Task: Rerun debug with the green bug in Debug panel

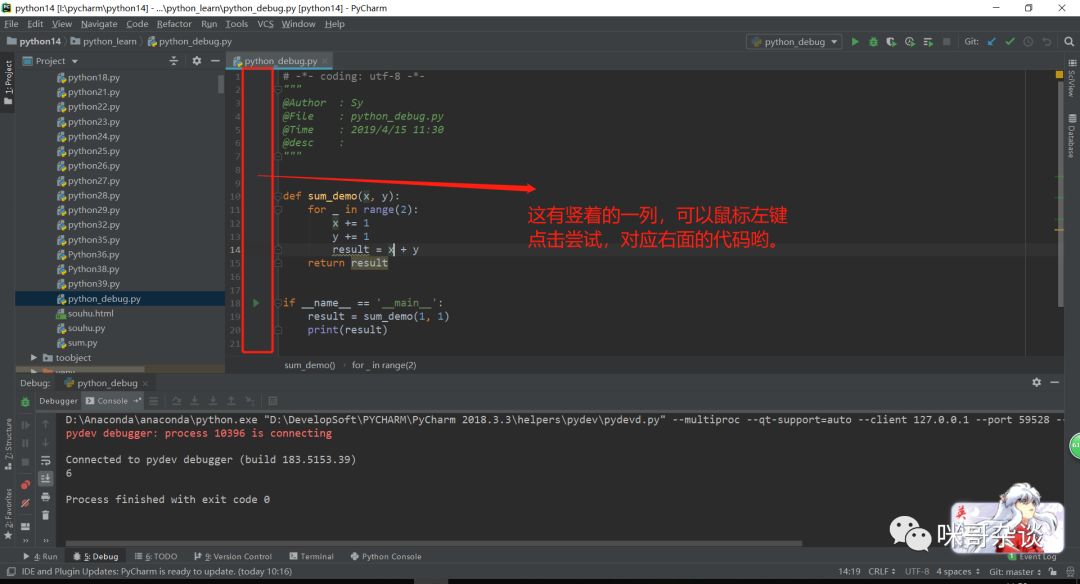Action: pos(25,402)
